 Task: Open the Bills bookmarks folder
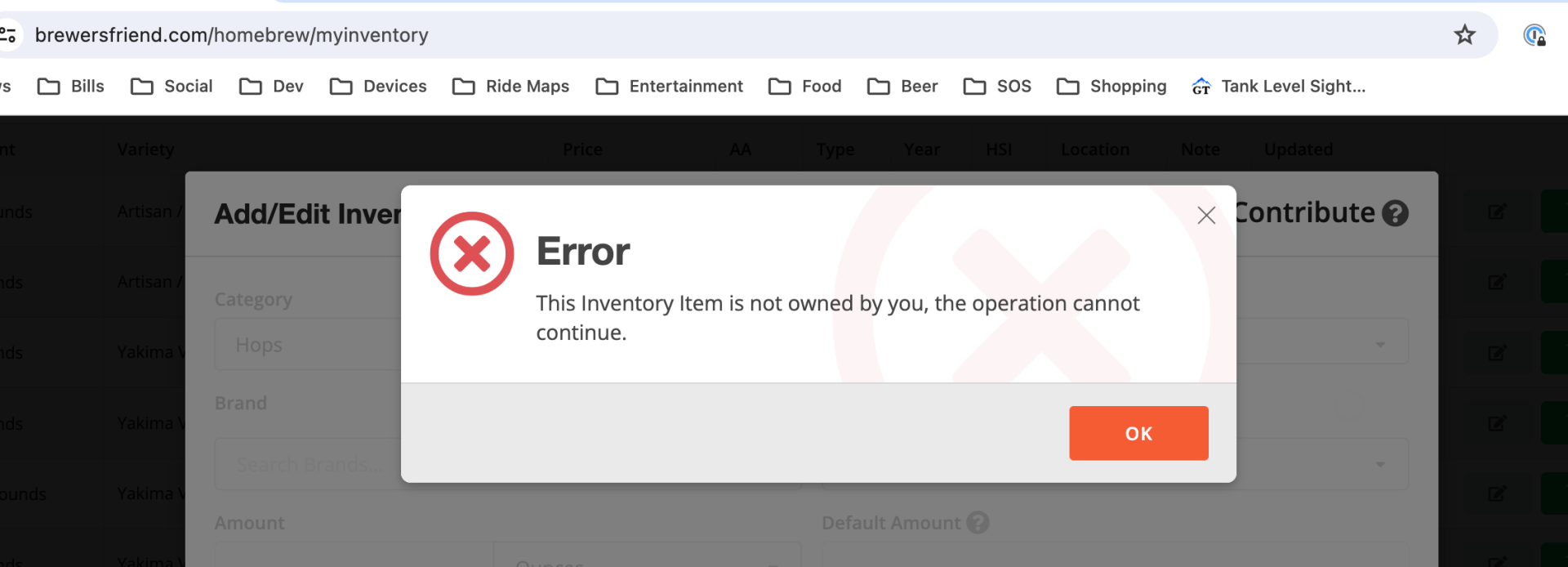71,87
